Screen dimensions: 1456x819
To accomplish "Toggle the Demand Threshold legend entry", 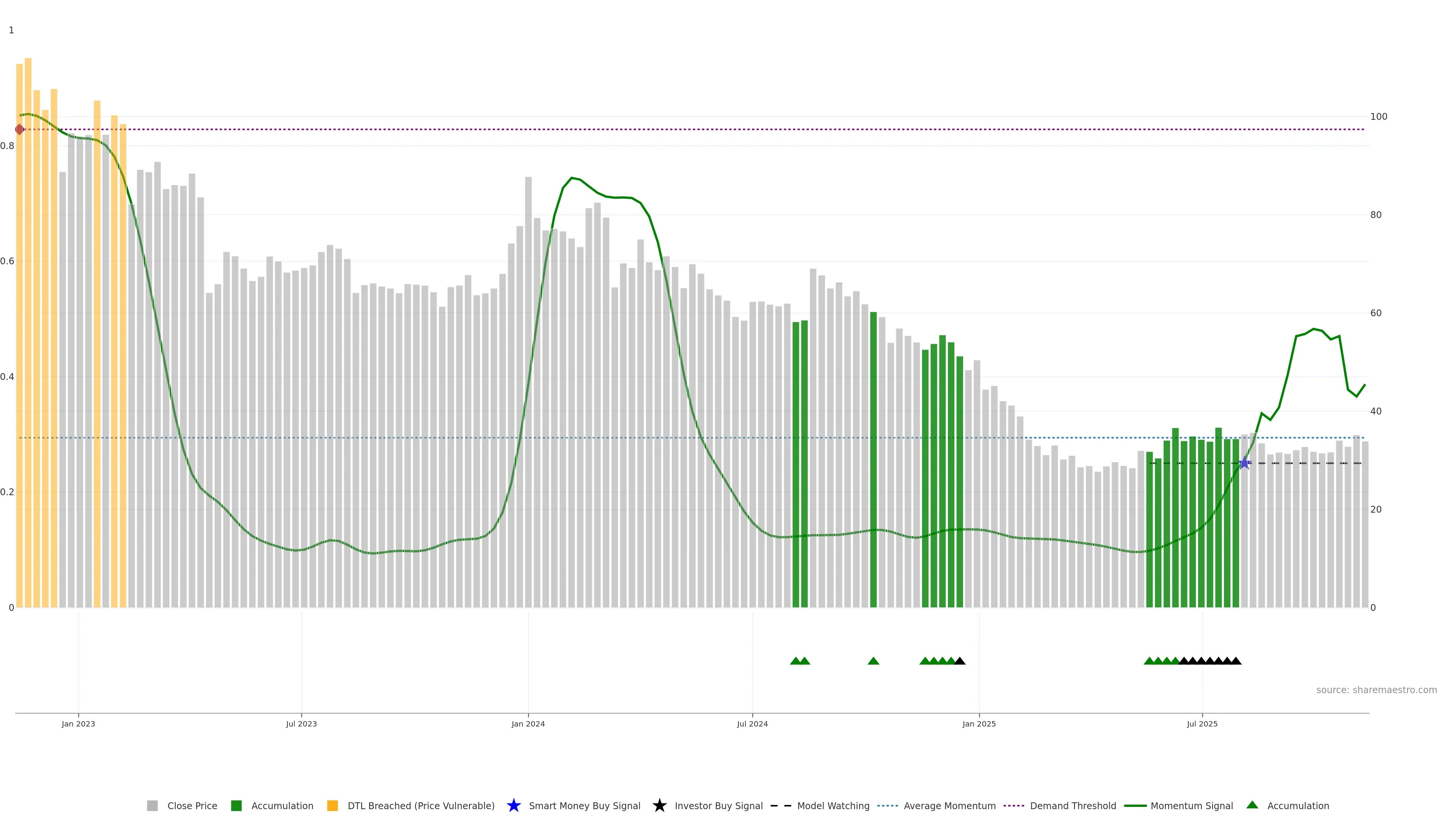I will click(x=1073, y=805).
